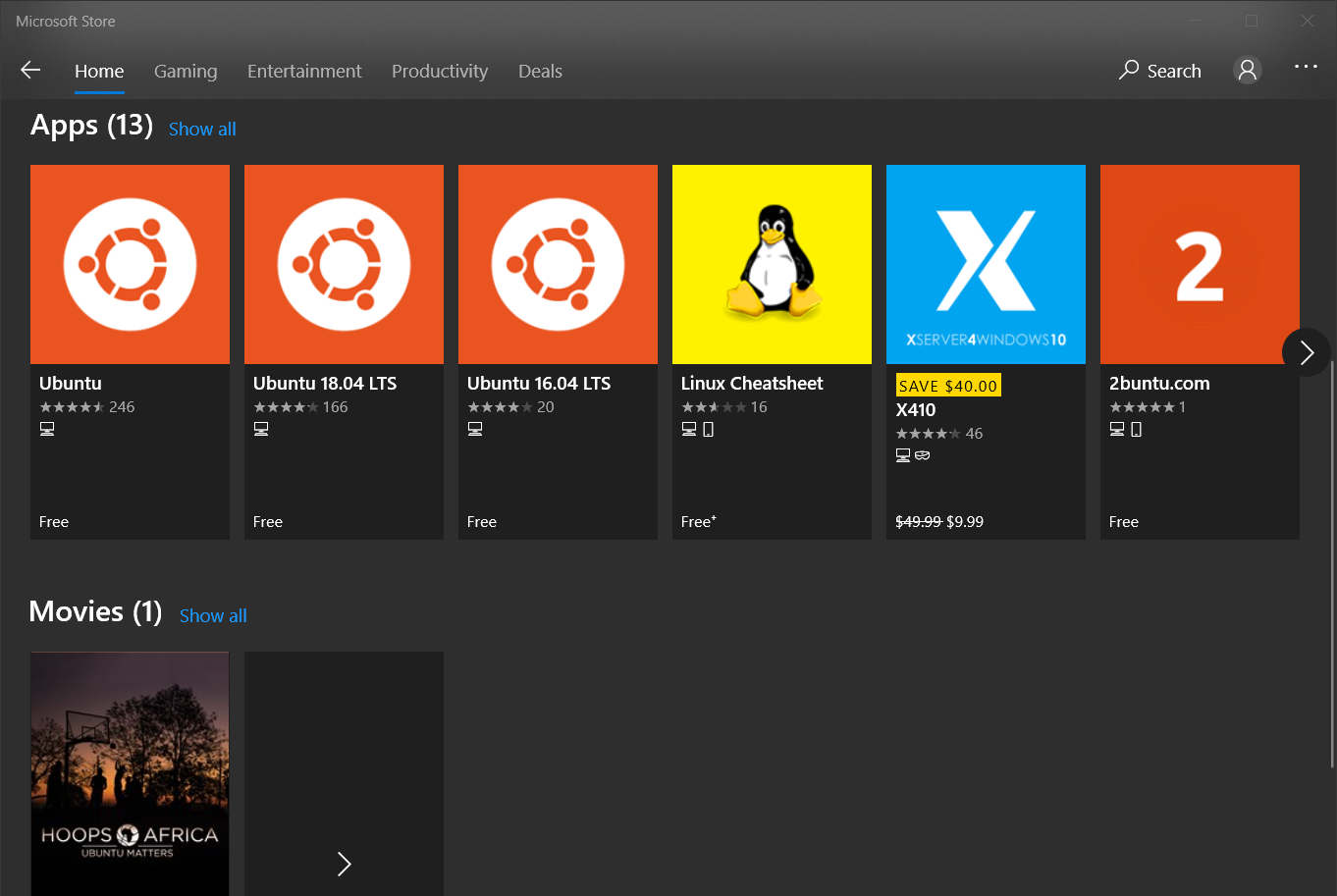Click the Free price under Ubuntu 16.04 LTS
1337x896 pixels.
tap(482, 521)
